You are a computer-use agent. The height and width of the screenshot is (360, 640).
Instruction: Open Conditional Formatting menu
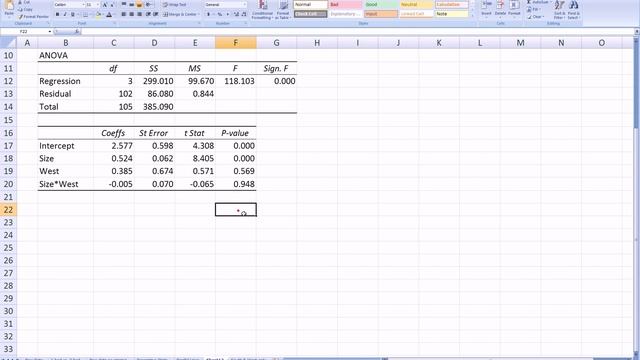coord(262,10)
